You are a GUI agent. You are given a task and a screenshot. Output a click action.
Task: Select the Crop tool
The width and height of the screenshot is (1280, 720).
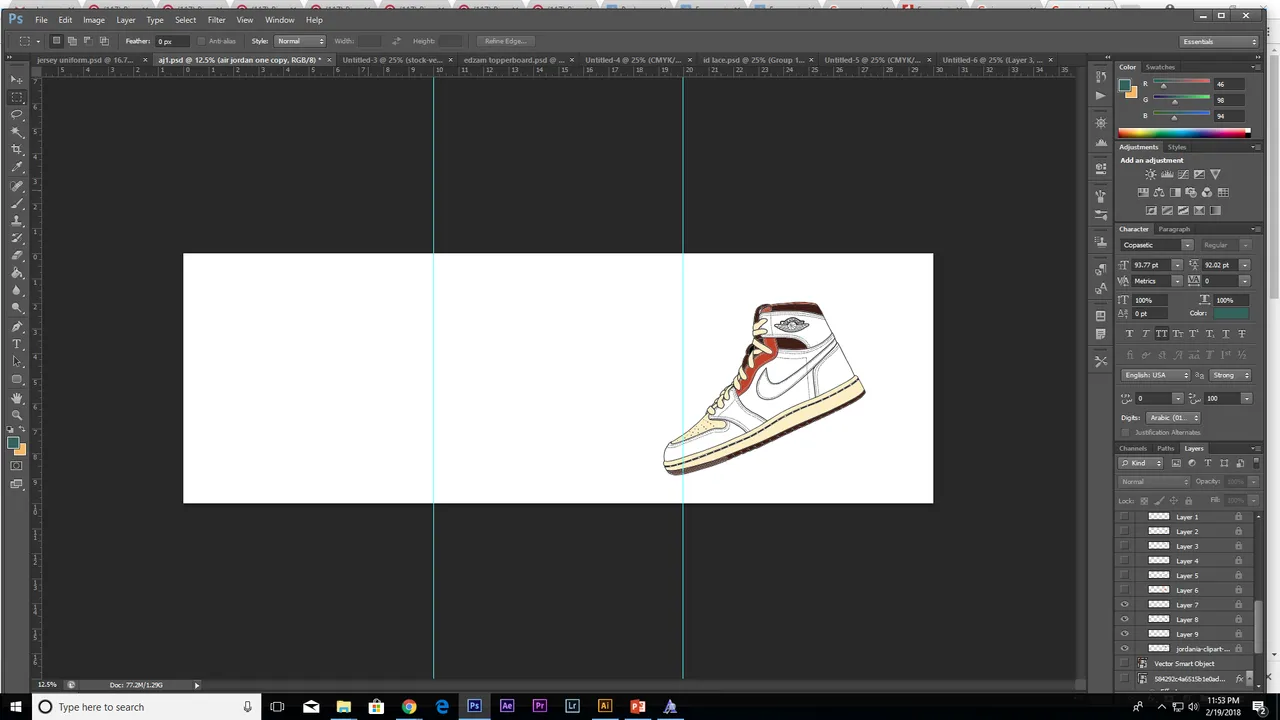[x=16, y=149]
